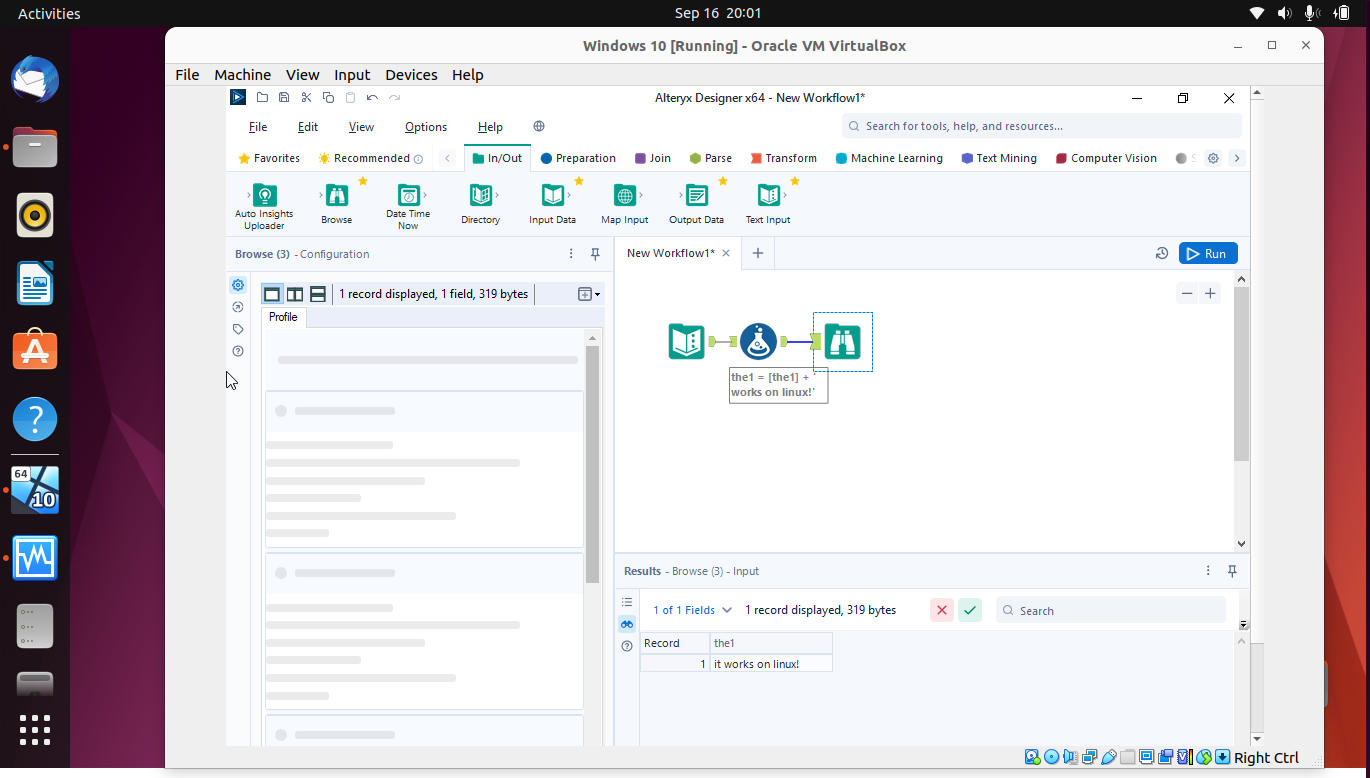Switch to the Preparation tool category
This screenshot has width=1370, height=778.
(578, 157)
